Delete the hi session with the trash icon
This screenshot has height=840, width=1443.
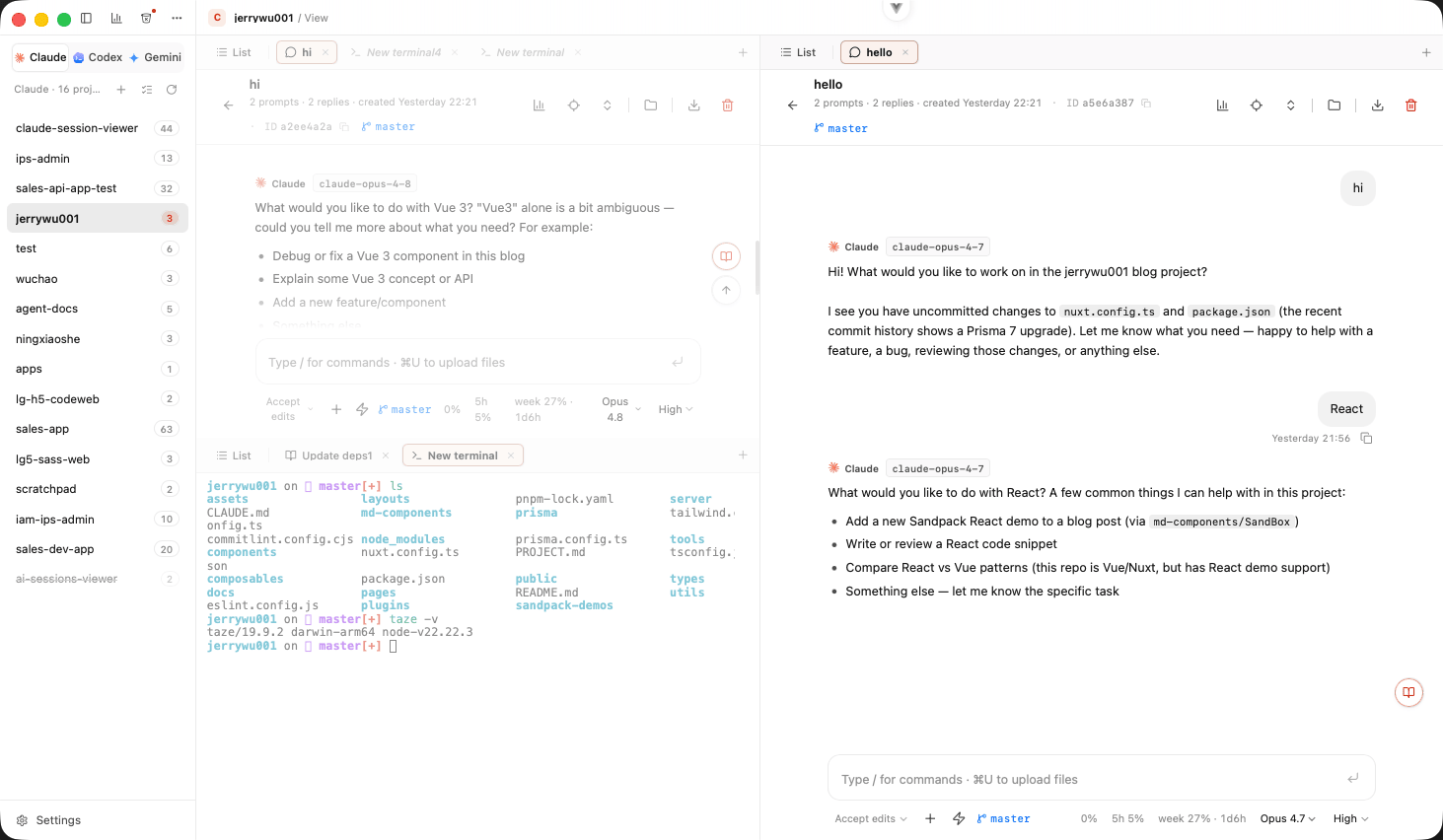[728, 105]
